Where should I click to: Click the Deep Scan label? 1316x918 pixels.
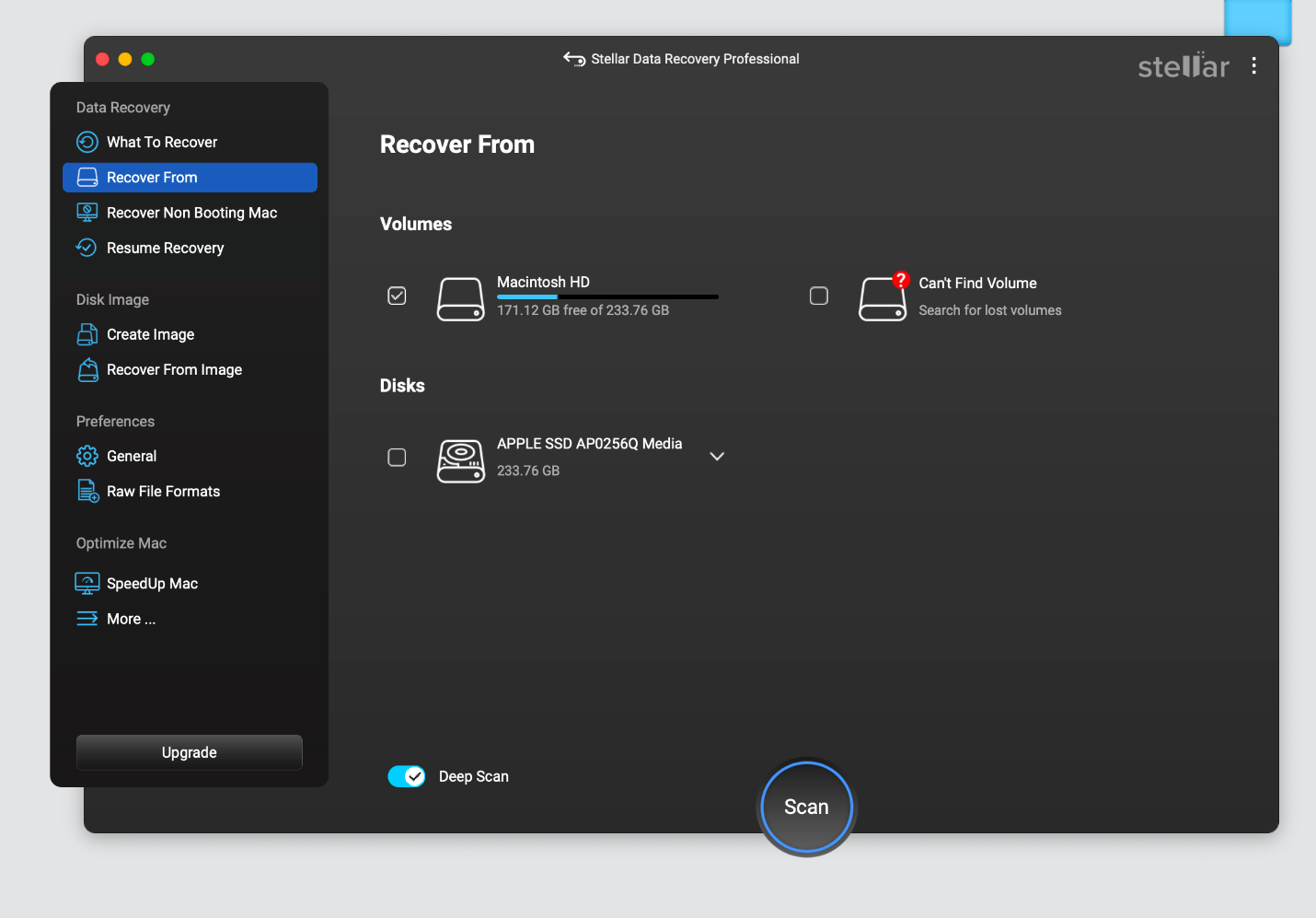tap(474, 776)
